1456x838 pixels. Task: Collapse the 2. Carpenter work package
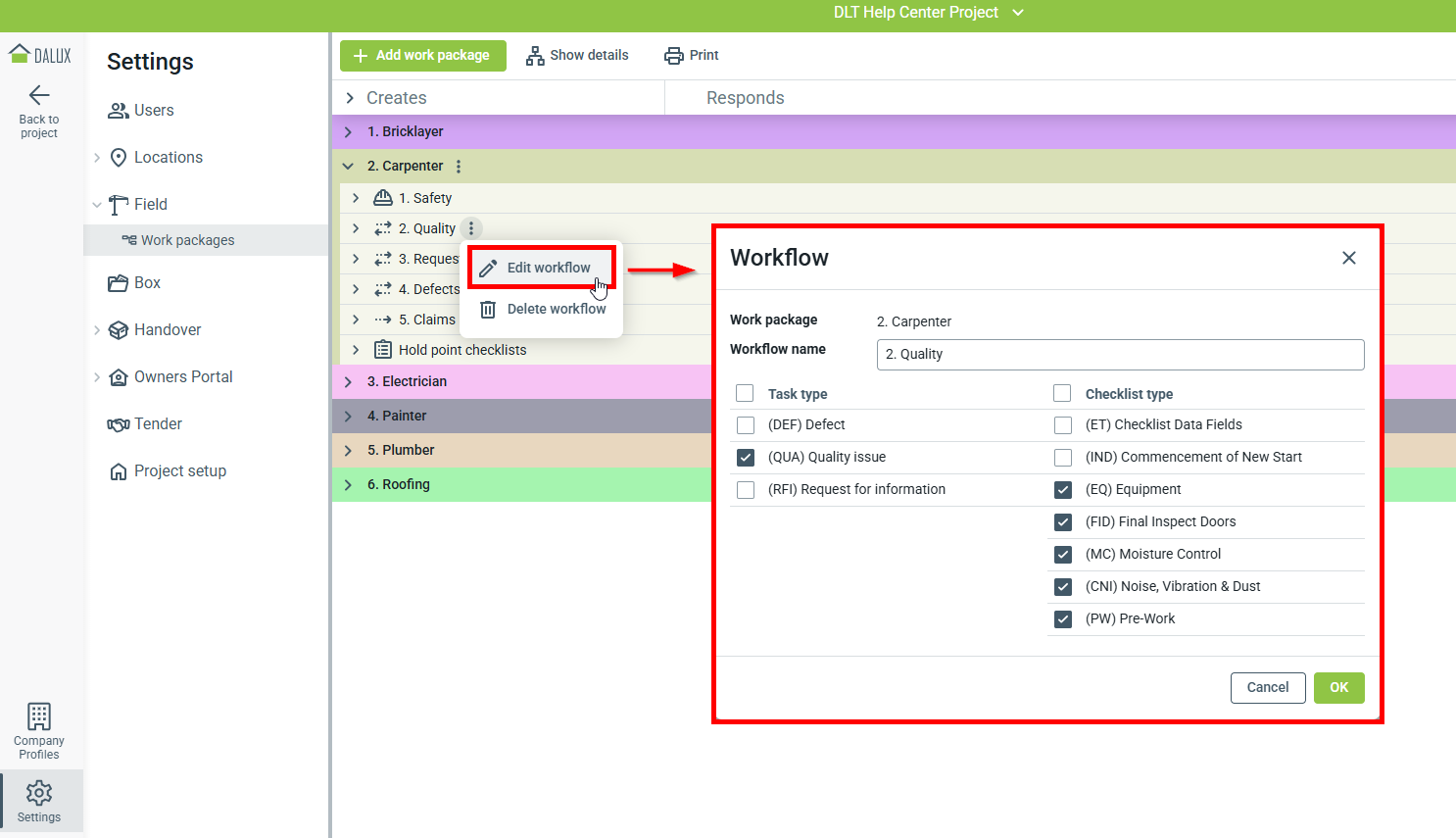pyautogui.click(x=348, y=167)
